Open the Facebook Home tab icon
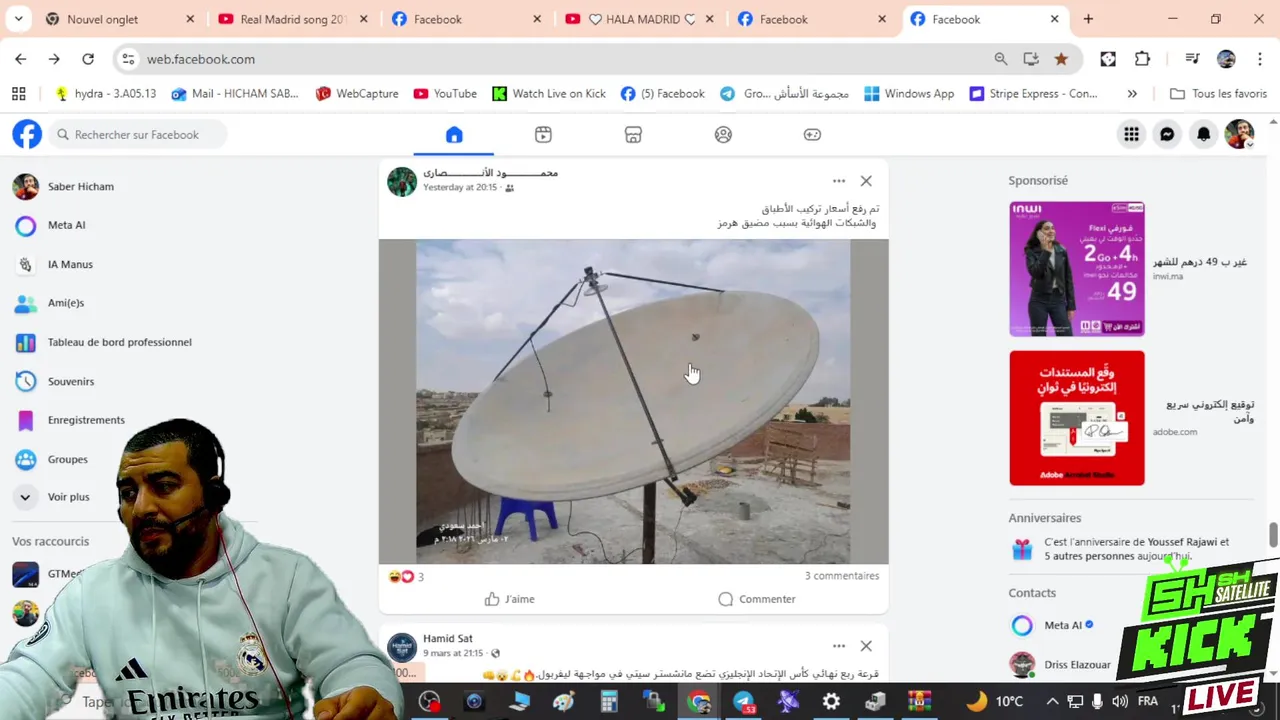 454,135
